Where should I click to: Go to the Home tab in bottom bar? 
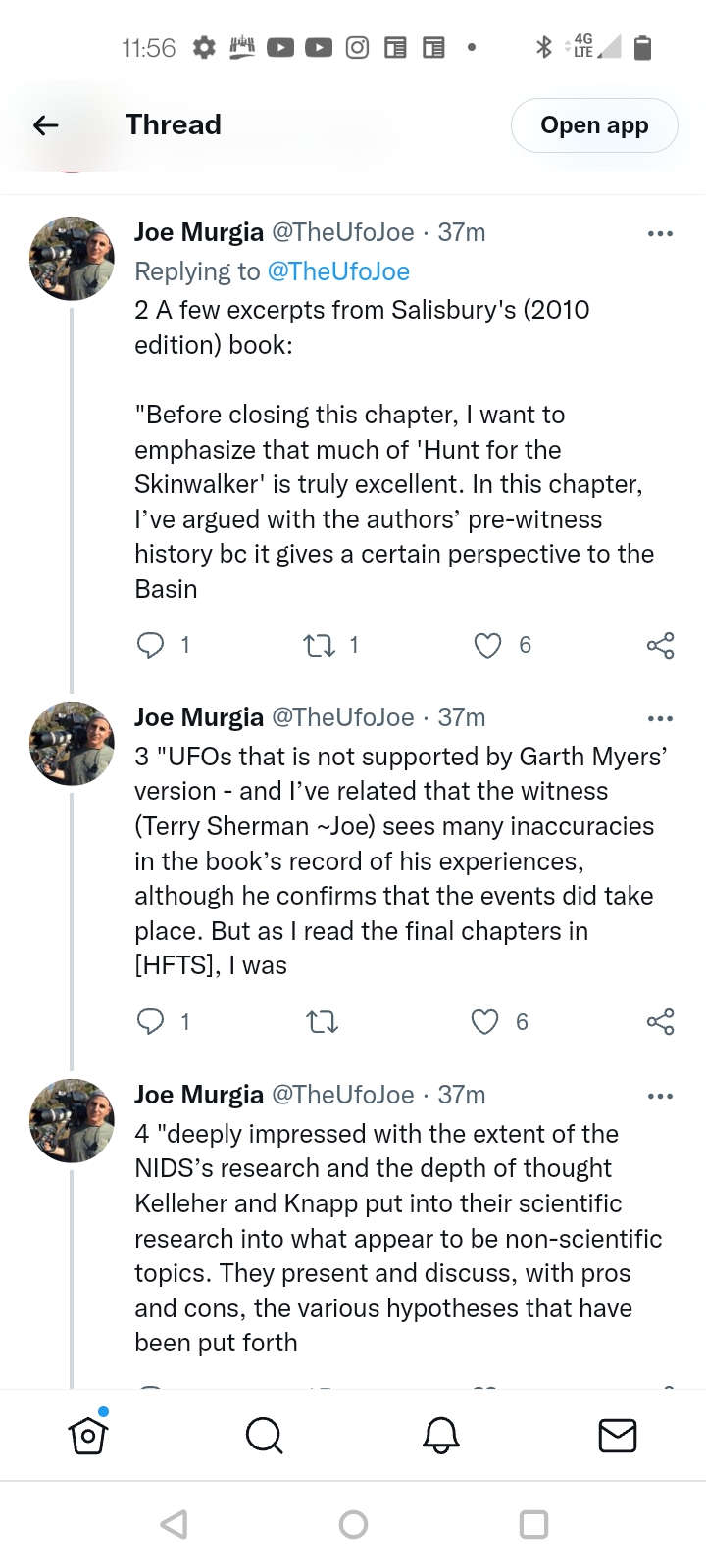(x=88, y=1436)
